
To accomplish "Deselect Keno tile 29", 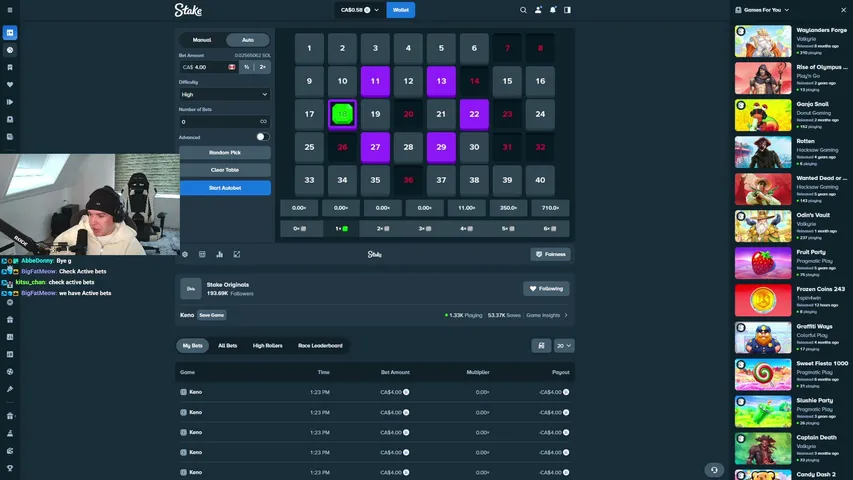I will click(x=441, y=147).
